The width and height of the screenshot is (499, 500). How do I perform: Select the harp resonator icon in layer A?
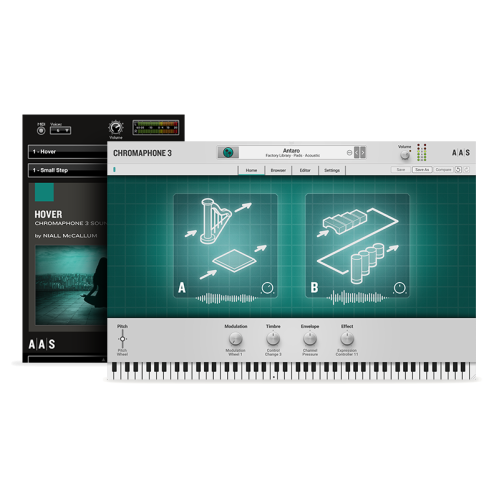click(216, 221)
